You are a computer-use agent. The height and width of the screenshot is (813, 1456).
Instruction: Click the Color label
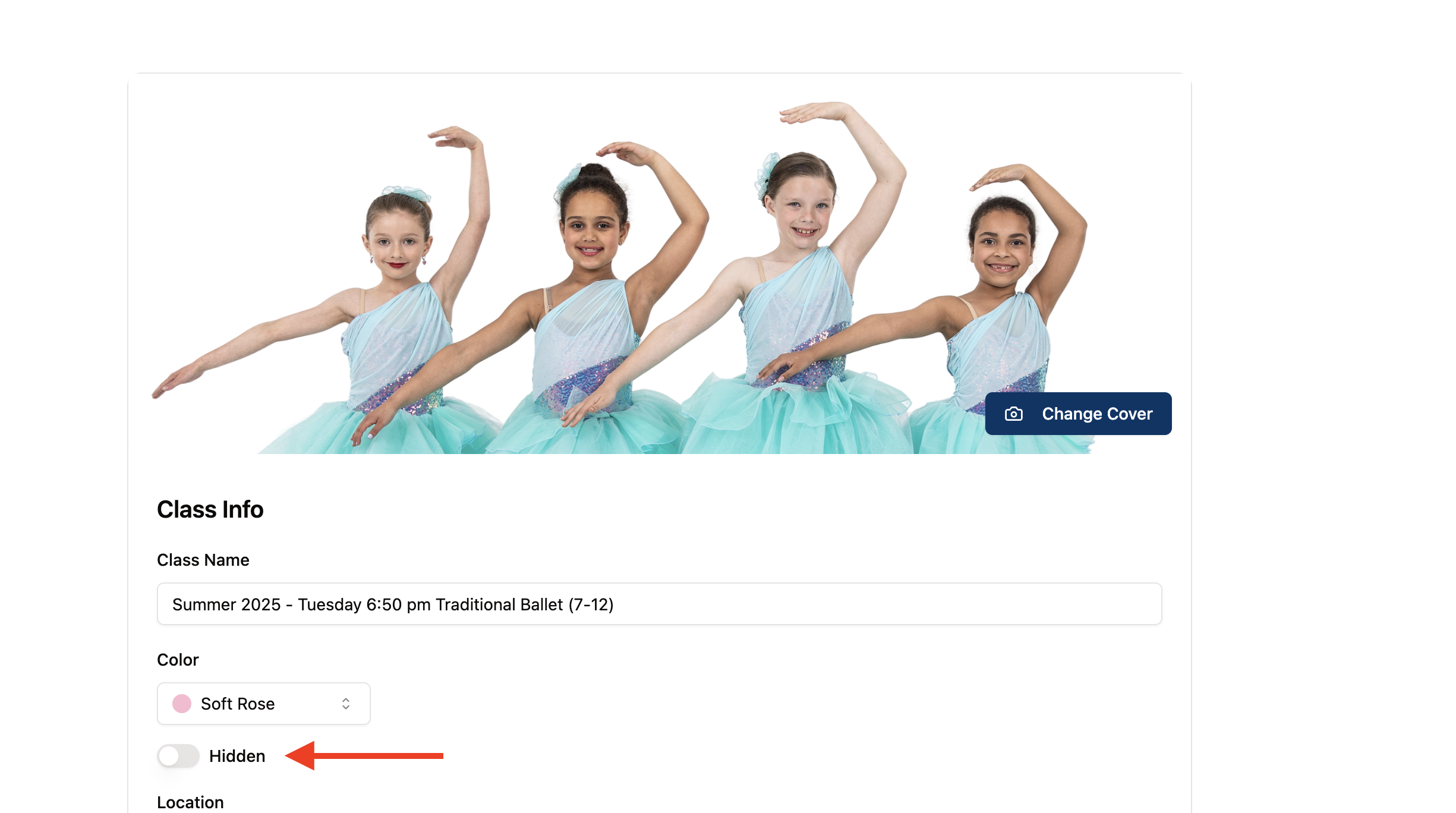coord(178,660)
